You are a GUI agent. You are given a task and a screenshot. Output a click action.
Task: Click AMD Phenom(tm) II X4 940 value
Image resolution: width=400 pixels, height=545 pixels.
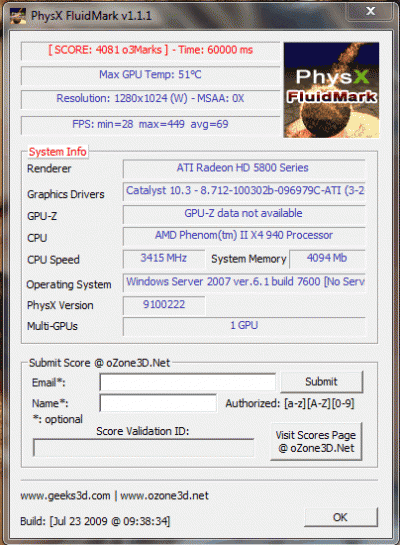click(244, 236)
